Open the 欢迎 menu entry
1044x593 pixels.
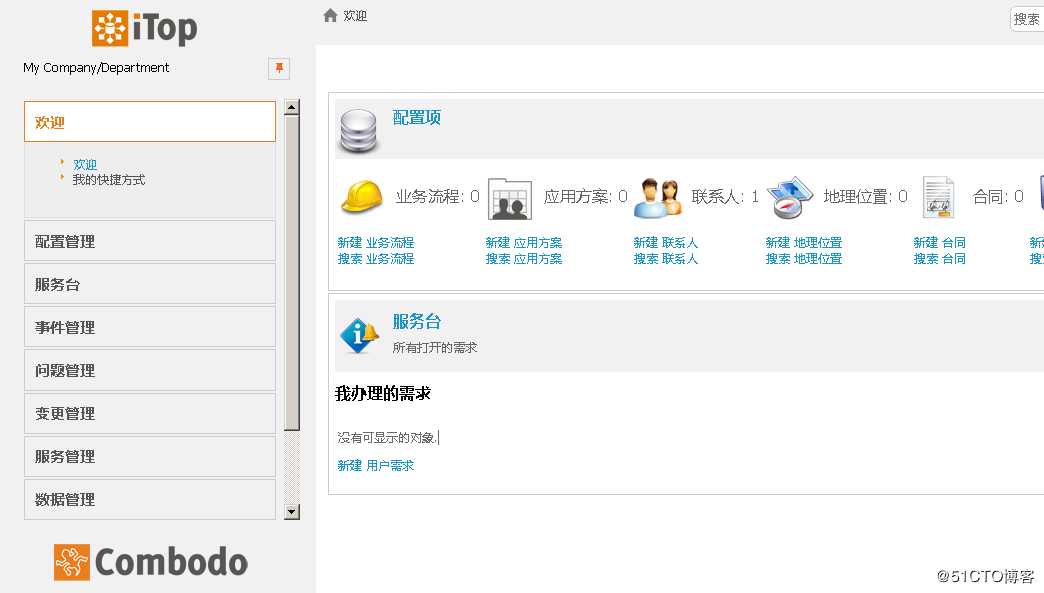click(85, 163)
